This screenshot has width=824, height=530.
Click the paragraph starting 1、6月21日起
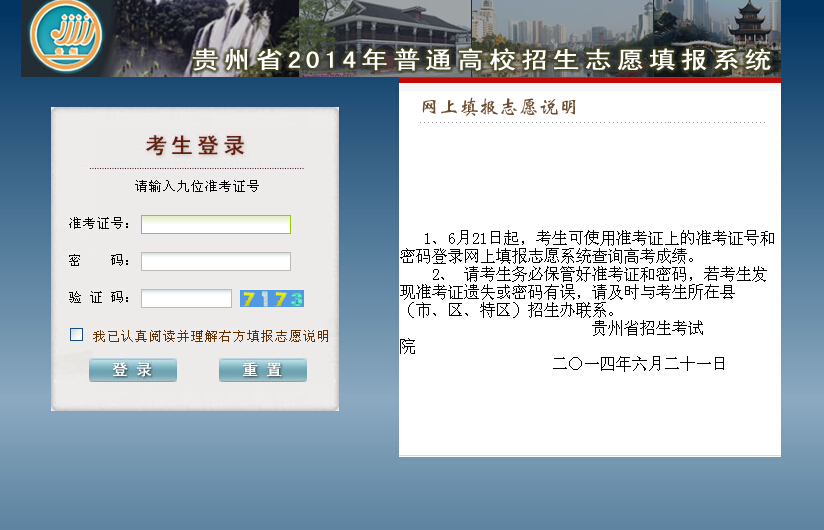point(588,247)
